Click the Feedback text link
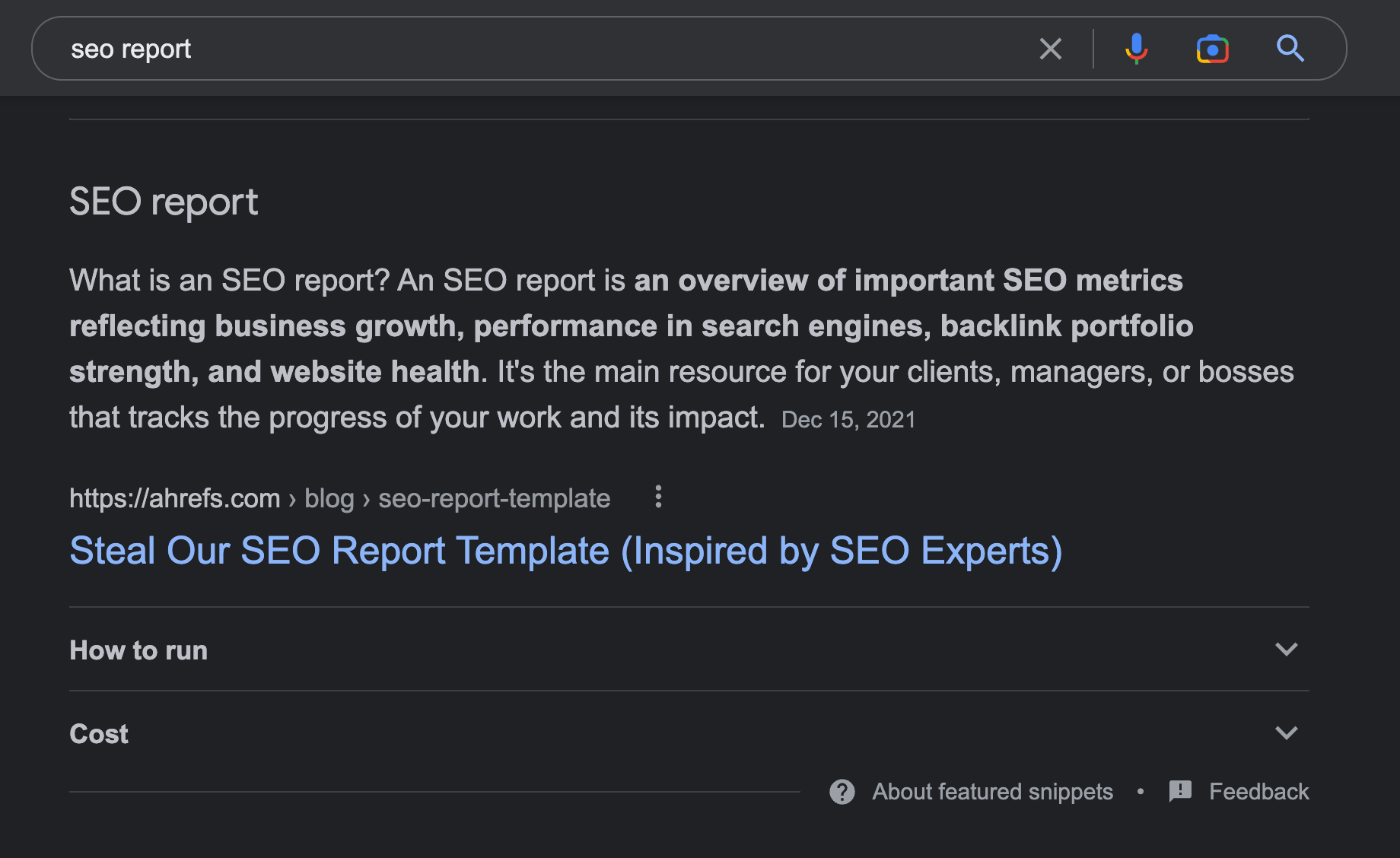This screenshot has width=1400, height=858. pos(1258,792)
